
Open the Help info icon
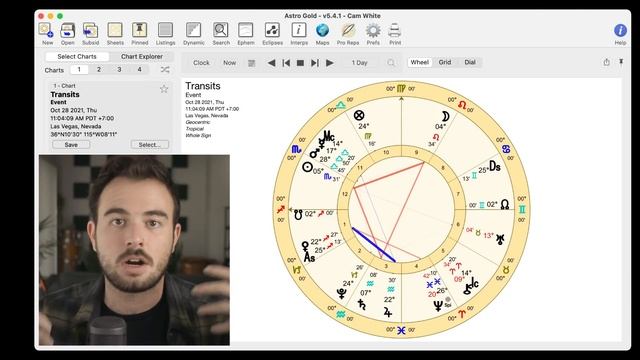click(x=620, y=30)
